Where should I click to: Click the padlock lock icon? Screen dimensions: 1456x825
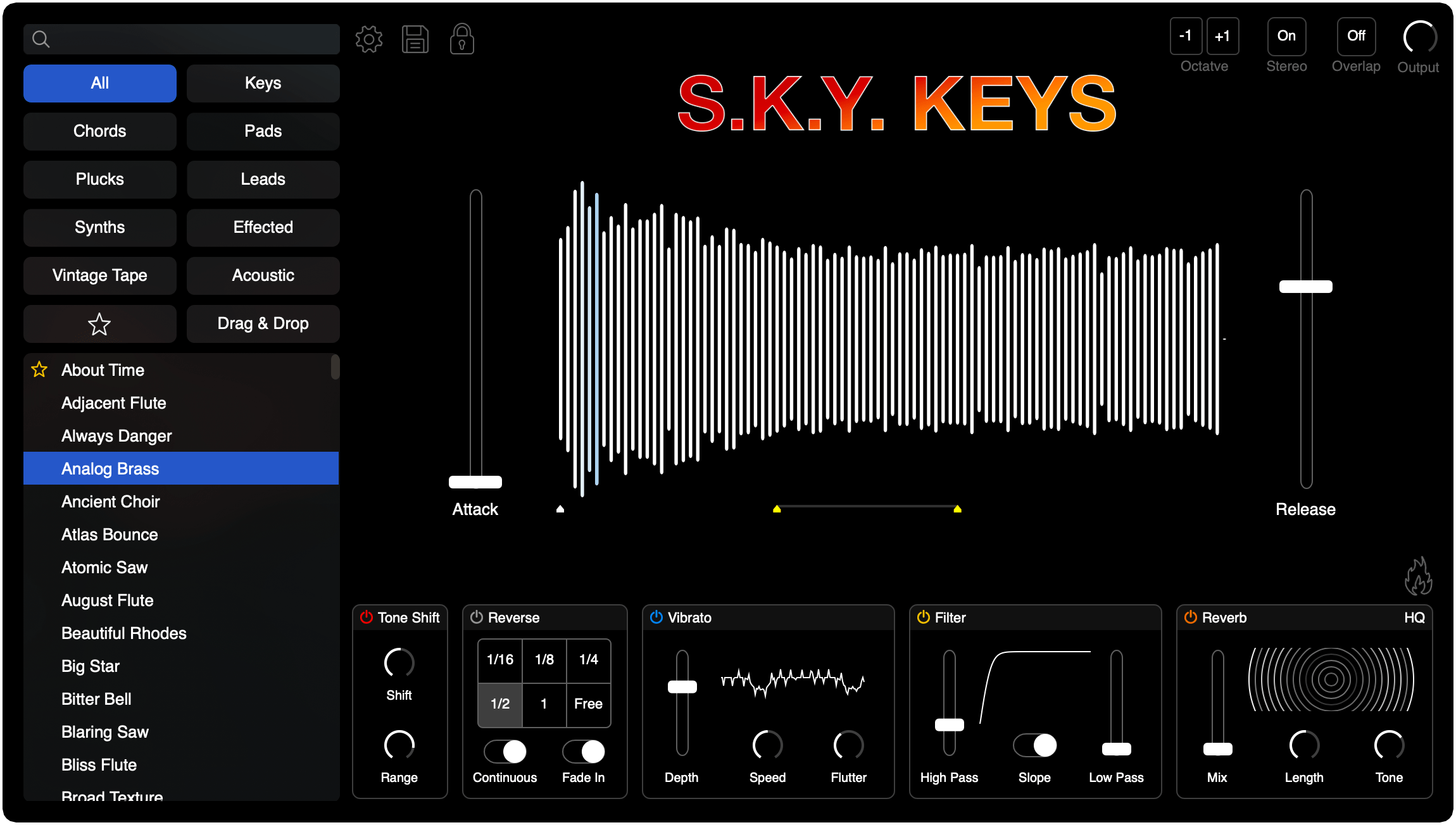(x=461, y=39)
